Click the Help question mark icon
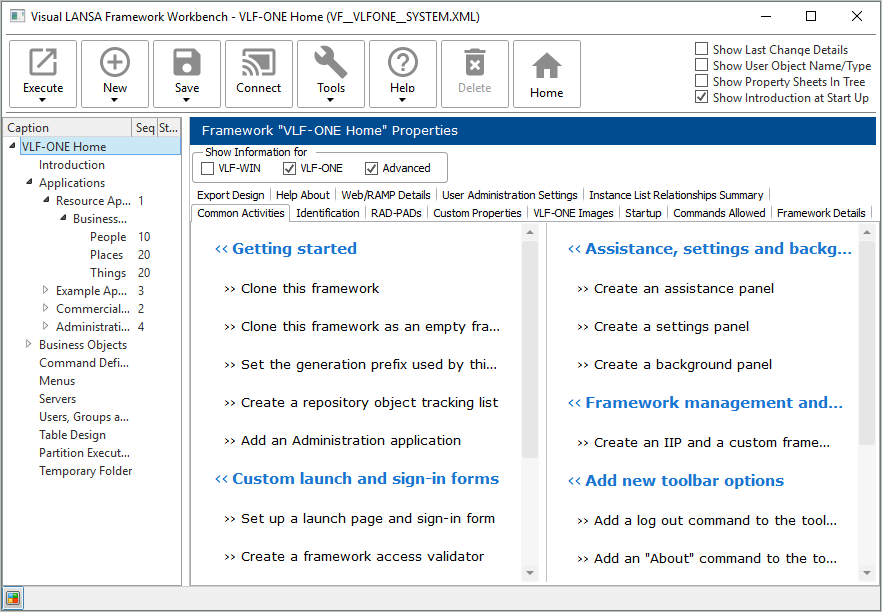Image resolution: width=882 pixels, height=612 pixels. [403, 64]
